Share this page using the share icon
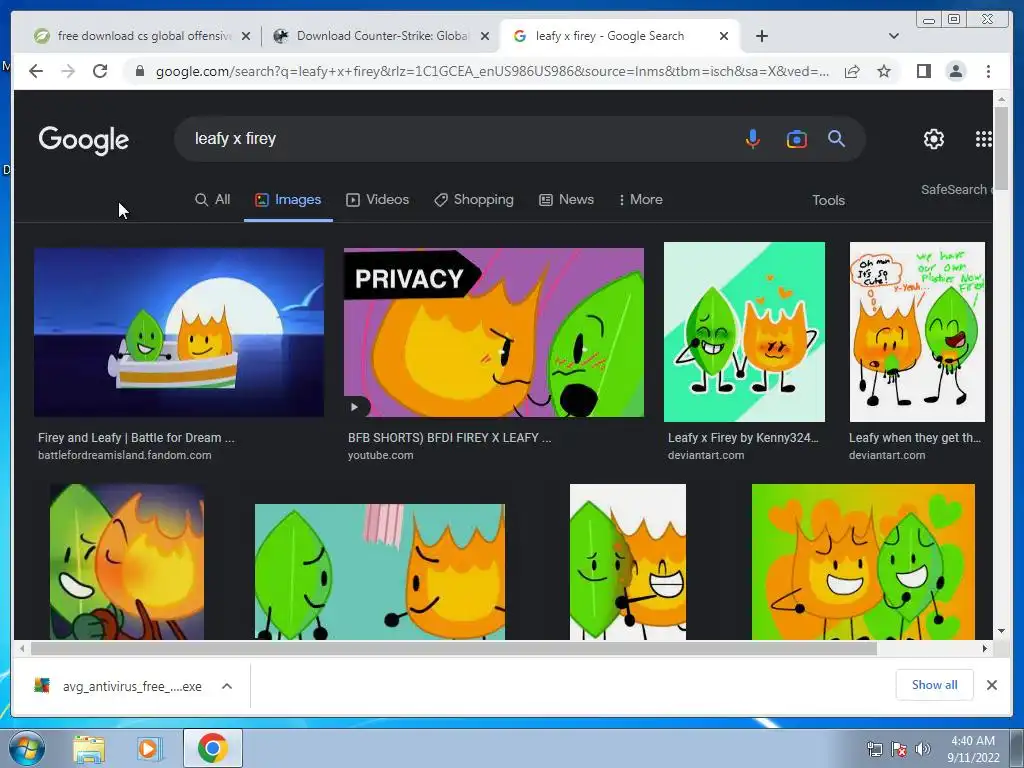Viewport: 1024px width, 768px height. coord(852,71)
